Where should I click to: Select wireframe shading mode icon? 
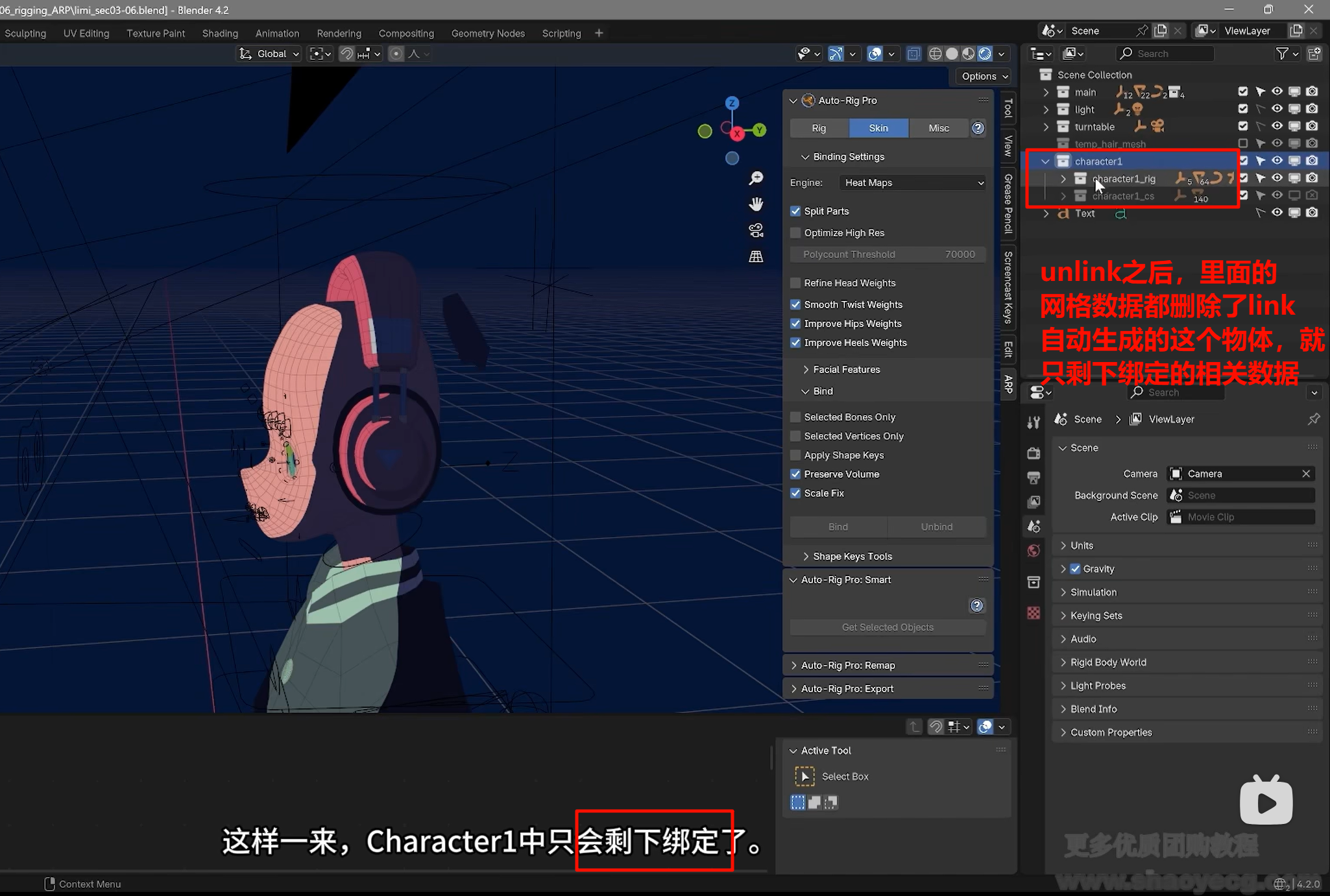935,54
